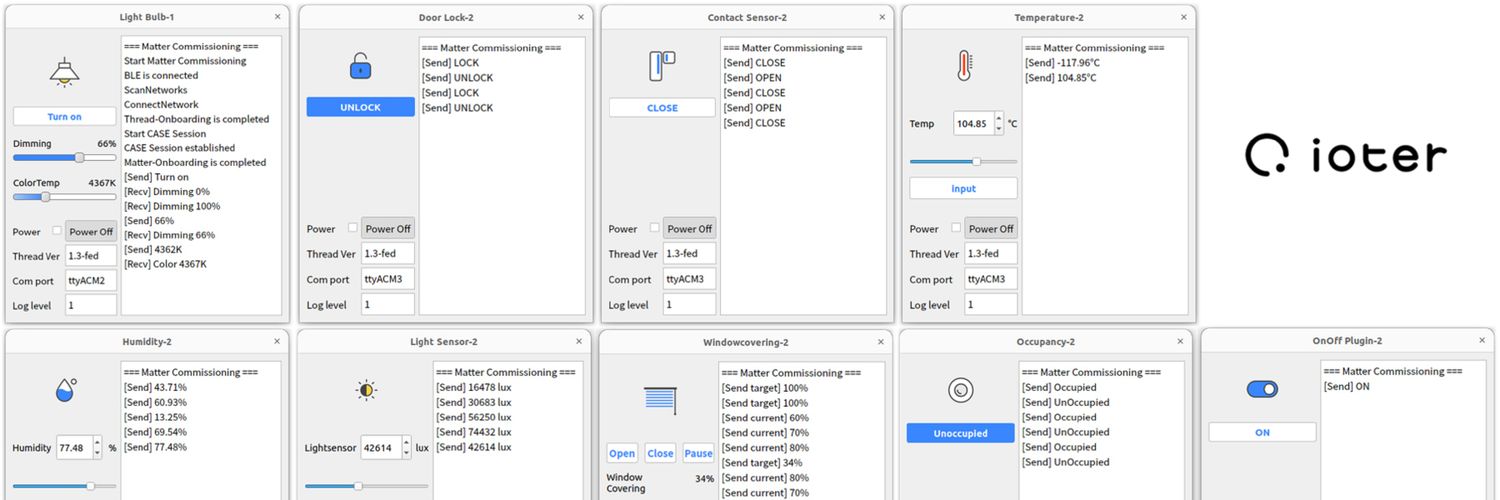The image size is (1500, 500).
Task: Close the Occupancy-2 window
Action: (1180, 341)
